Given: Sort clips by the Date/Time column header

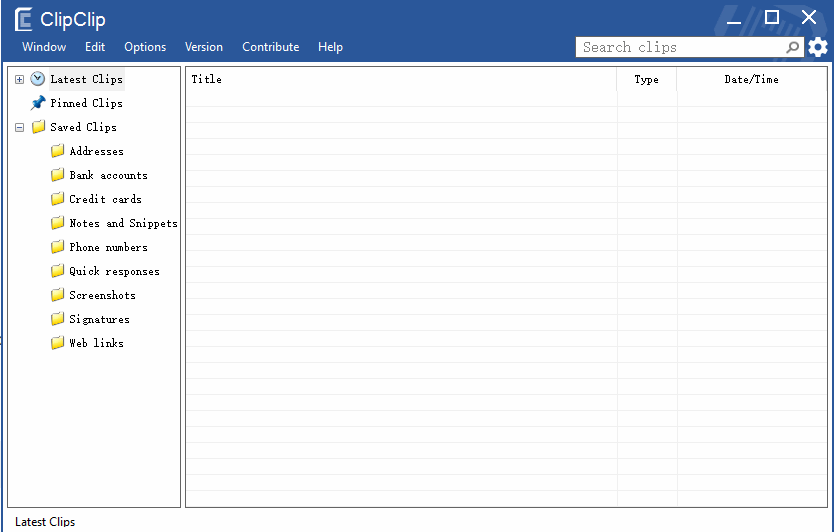Looking at the screenshot, I should (x=751, y=79).
